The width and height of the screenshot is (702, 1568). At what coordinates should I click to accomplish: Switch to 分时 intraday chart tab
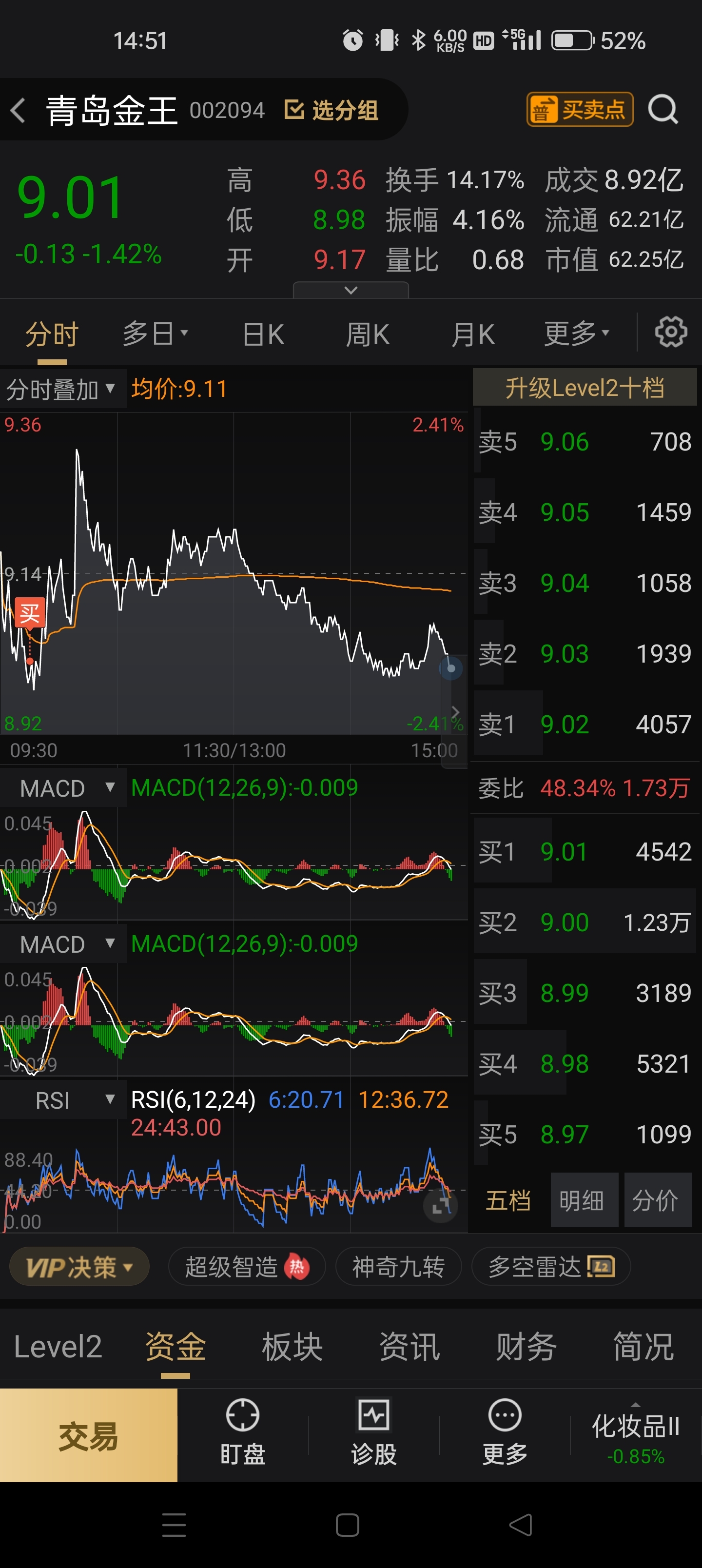(52, 333)
